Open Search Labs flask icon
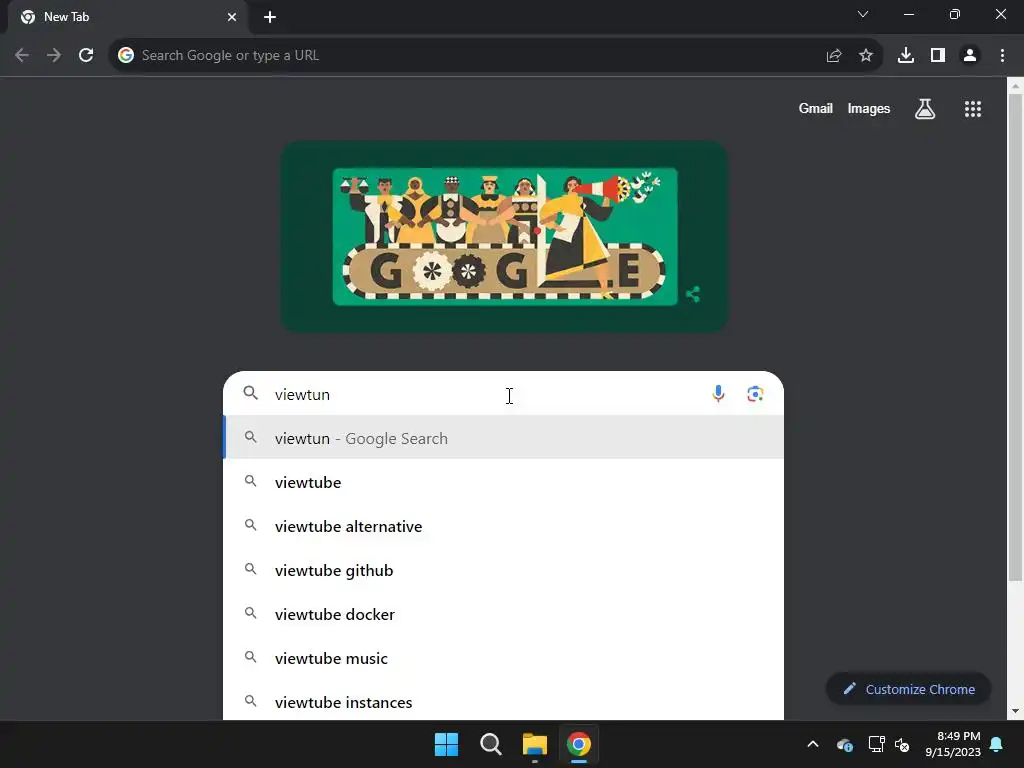1024x768 pixels. click(x=925, y=109)
